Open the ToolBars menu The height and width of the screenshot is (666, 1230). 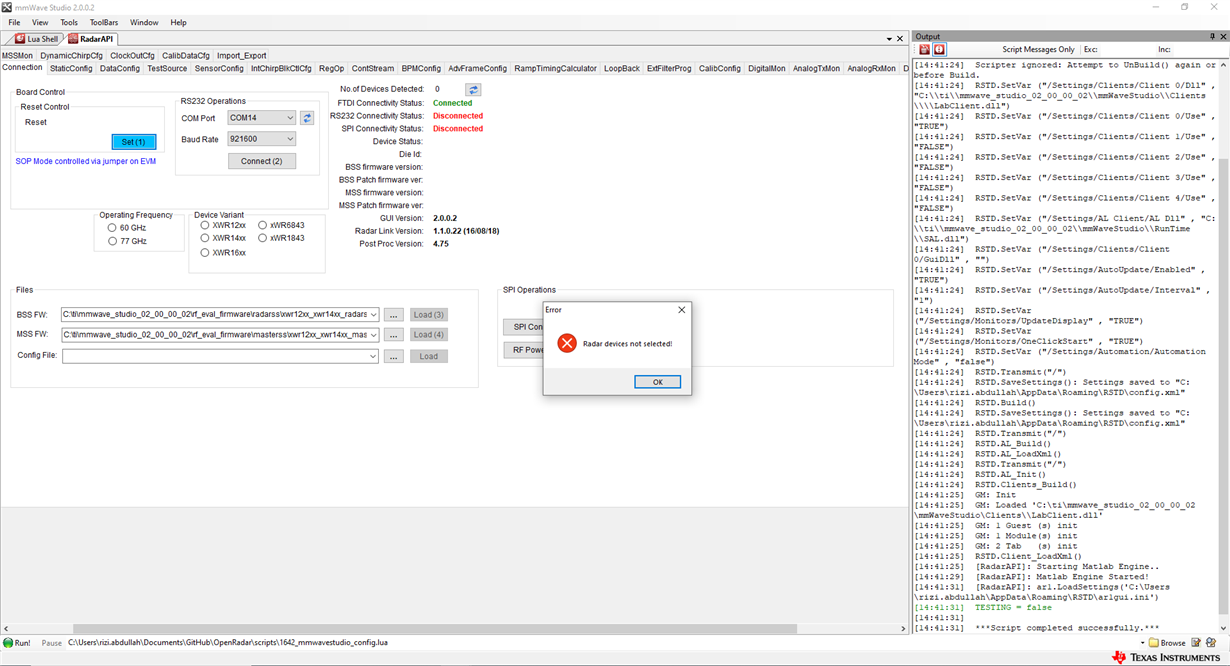[x=104, y=22]
